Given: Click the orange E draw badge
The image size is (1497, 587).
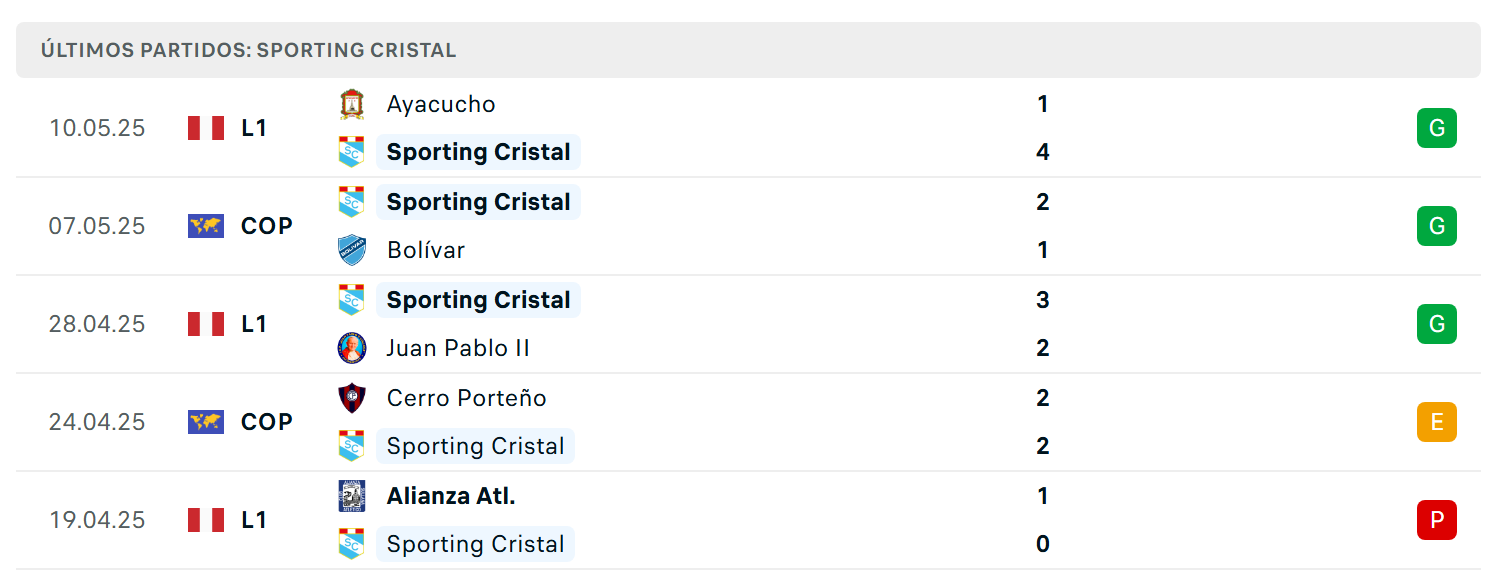Looking at the screenshot, I should pos(1437,422).
